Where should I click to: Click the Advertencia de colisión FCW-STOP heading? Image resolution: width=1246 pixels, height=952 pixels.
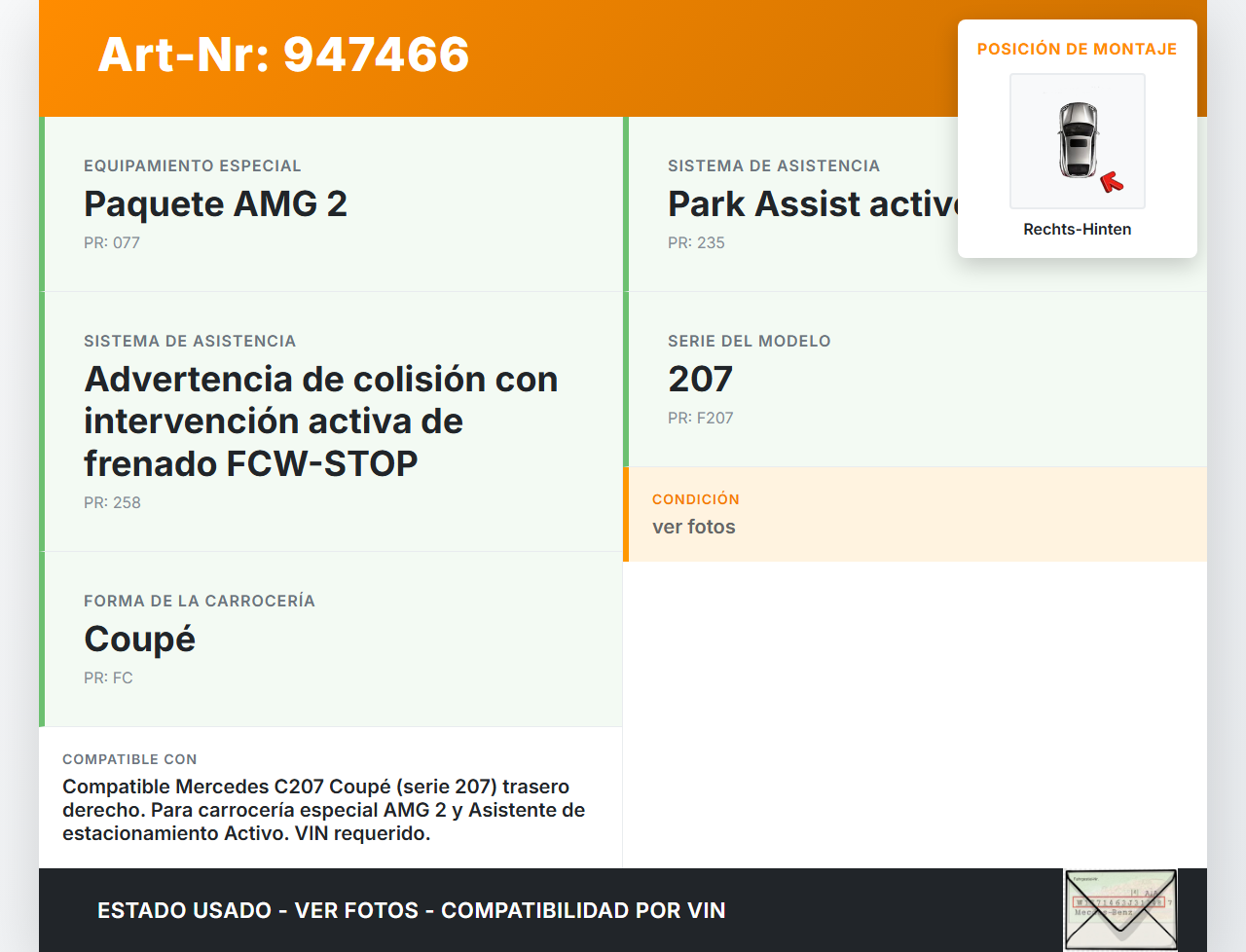[x=321, y=421]
